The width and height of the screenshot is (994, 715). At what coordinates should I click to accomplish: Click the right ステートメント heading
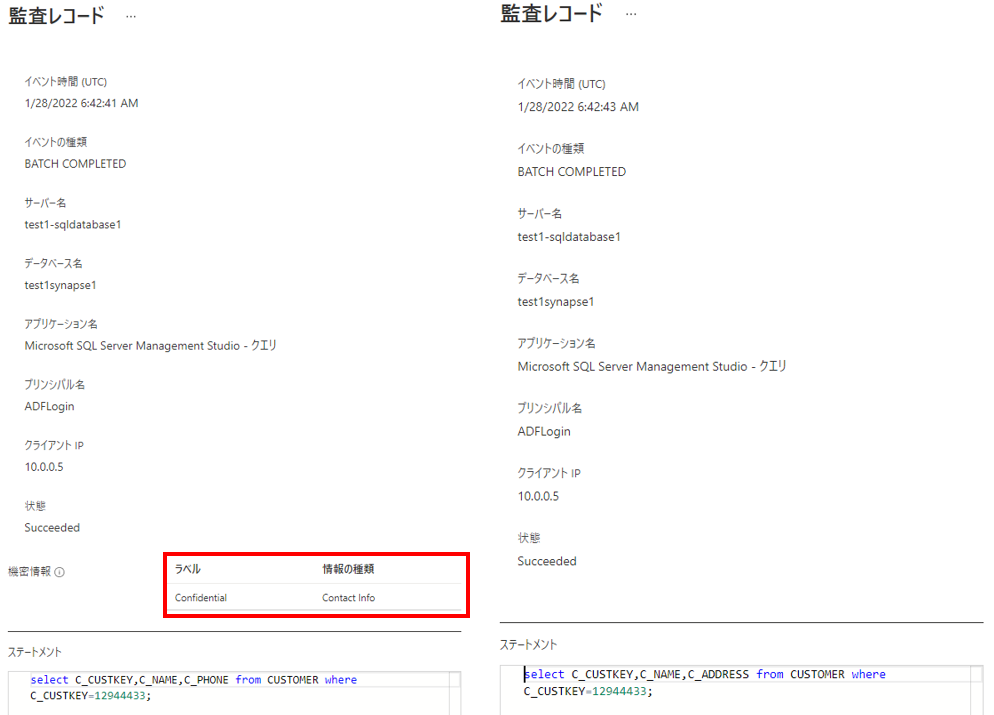pyautogui.click(x=529, y=645)
